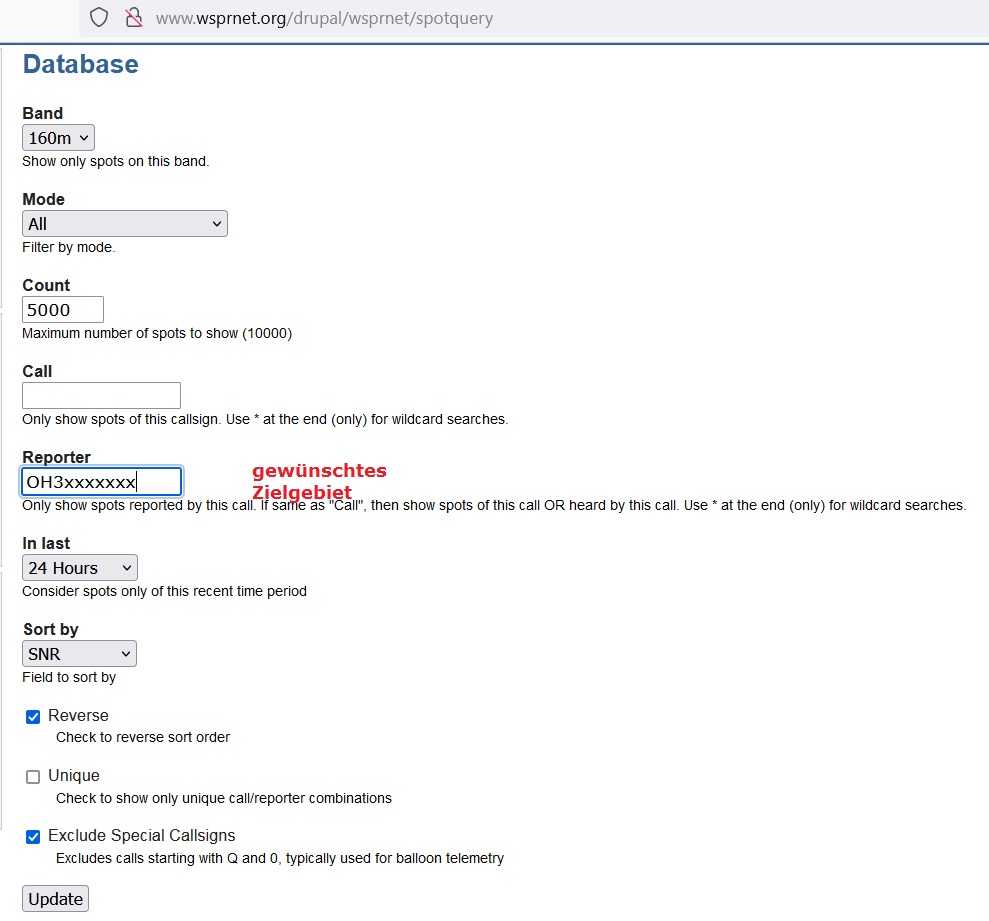Open the Band dropdown showing 160m
The width and height of the screenshot is (989, 921).
coord(58,138)
